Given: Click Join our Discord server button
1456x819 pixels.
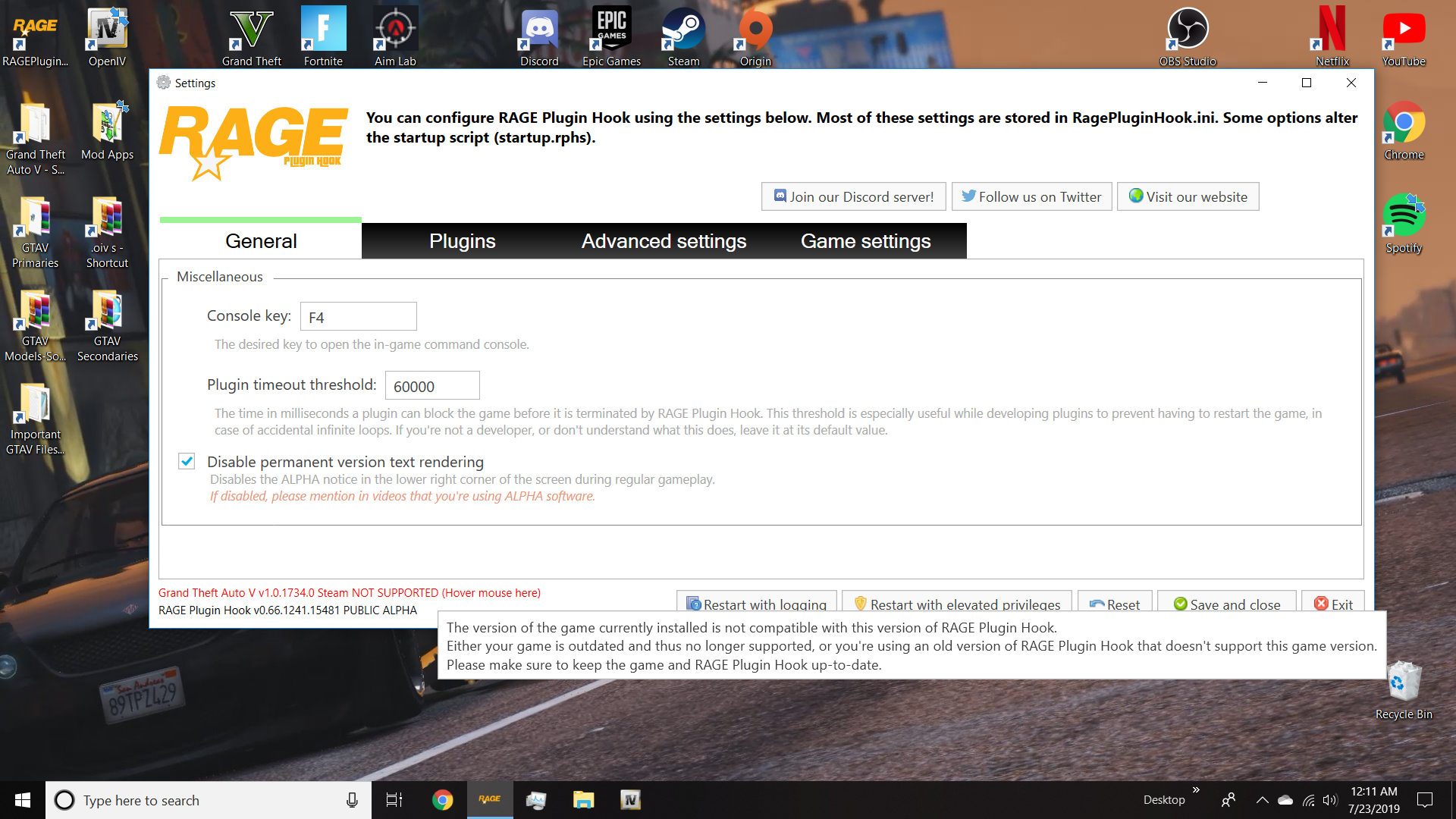Looking at the screenshot, I should [x=853, y=196].
